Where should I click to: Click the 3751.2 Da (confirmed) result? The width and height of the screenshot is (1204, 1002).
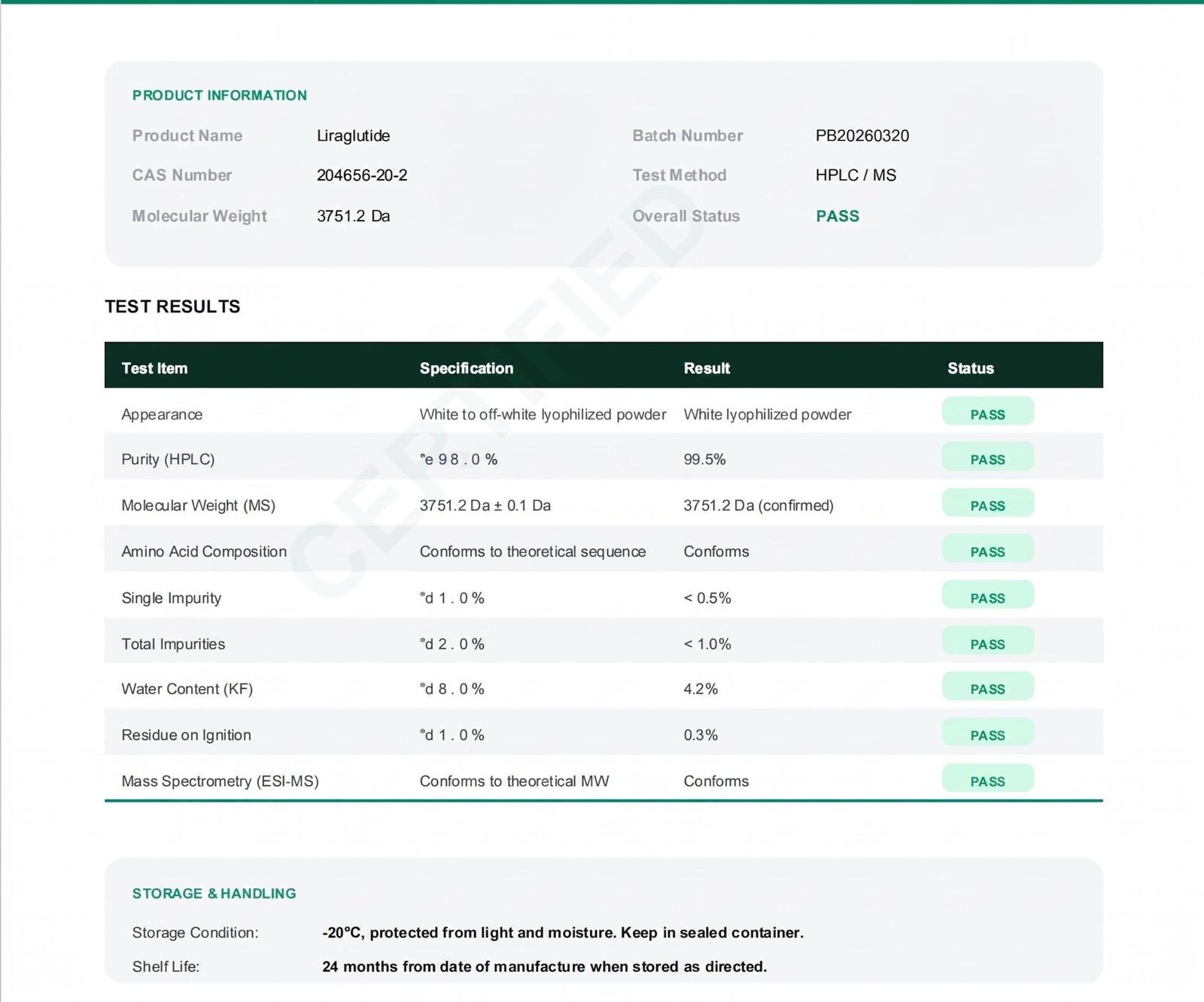pyautogui.click(x=759, y=505)
